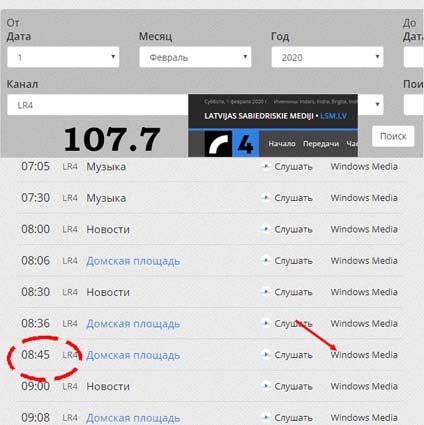Screen dimensions: 424x425
Task: Open the Начало menu item
Action: 282,144
